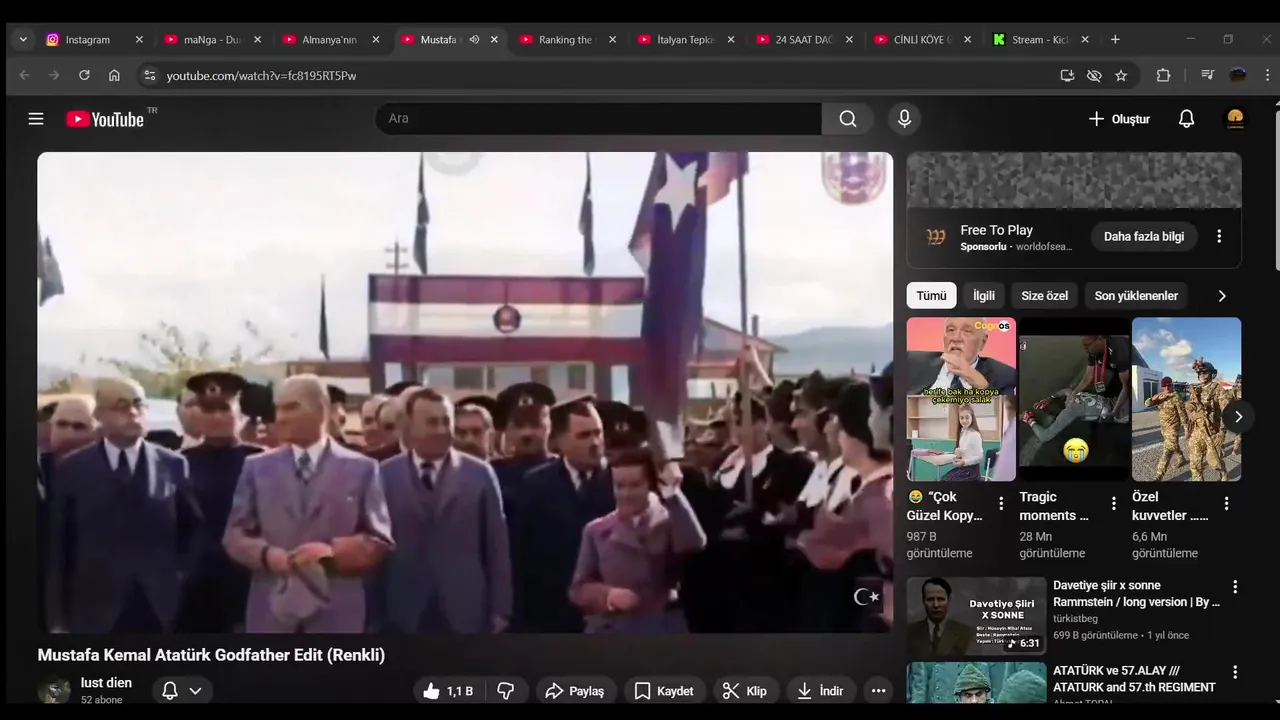
Task: Bookmark this page with the star
Action: tap(1121, 75)
